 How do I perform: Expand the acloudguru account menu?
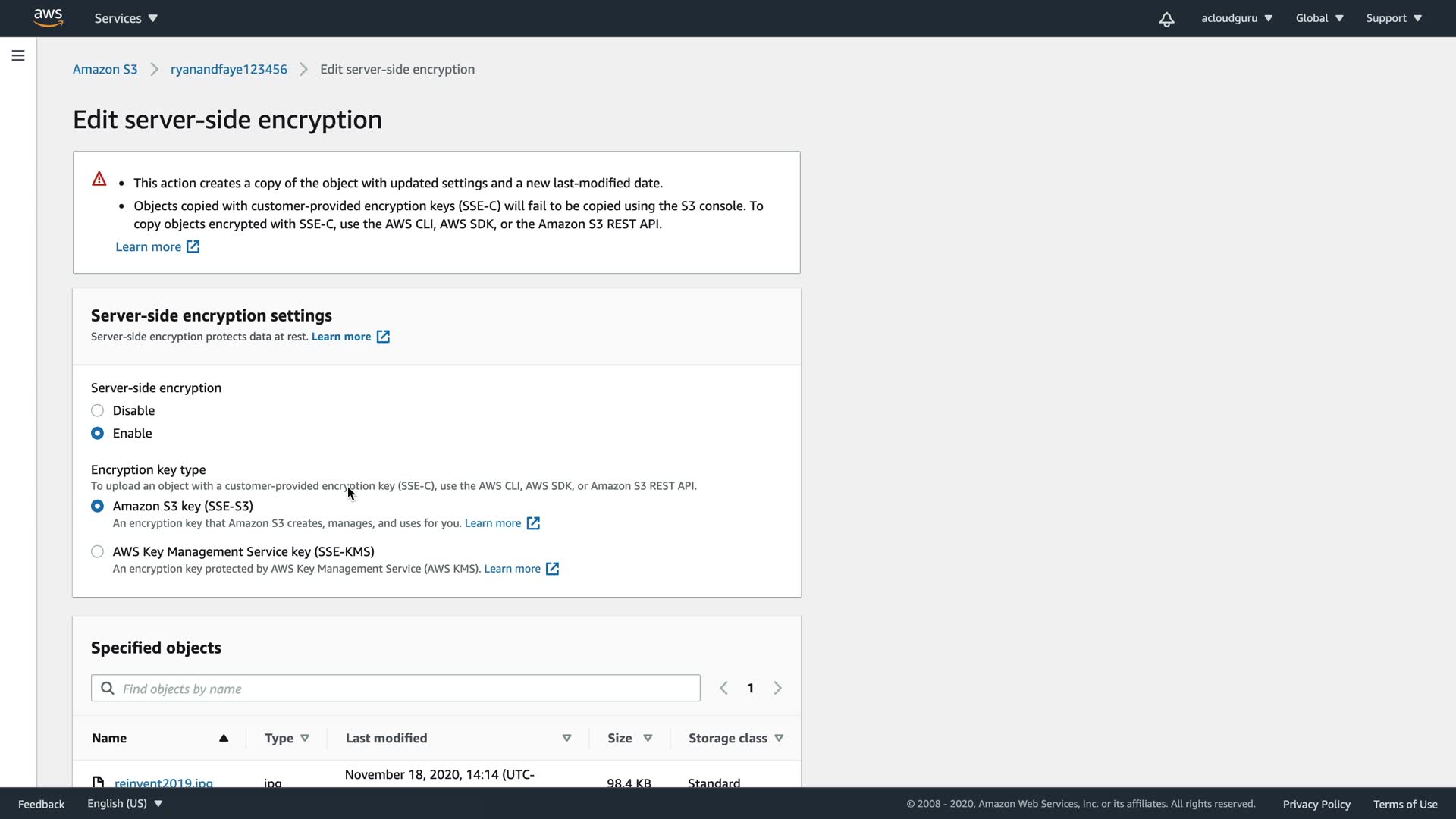[x=1236, y=18]
